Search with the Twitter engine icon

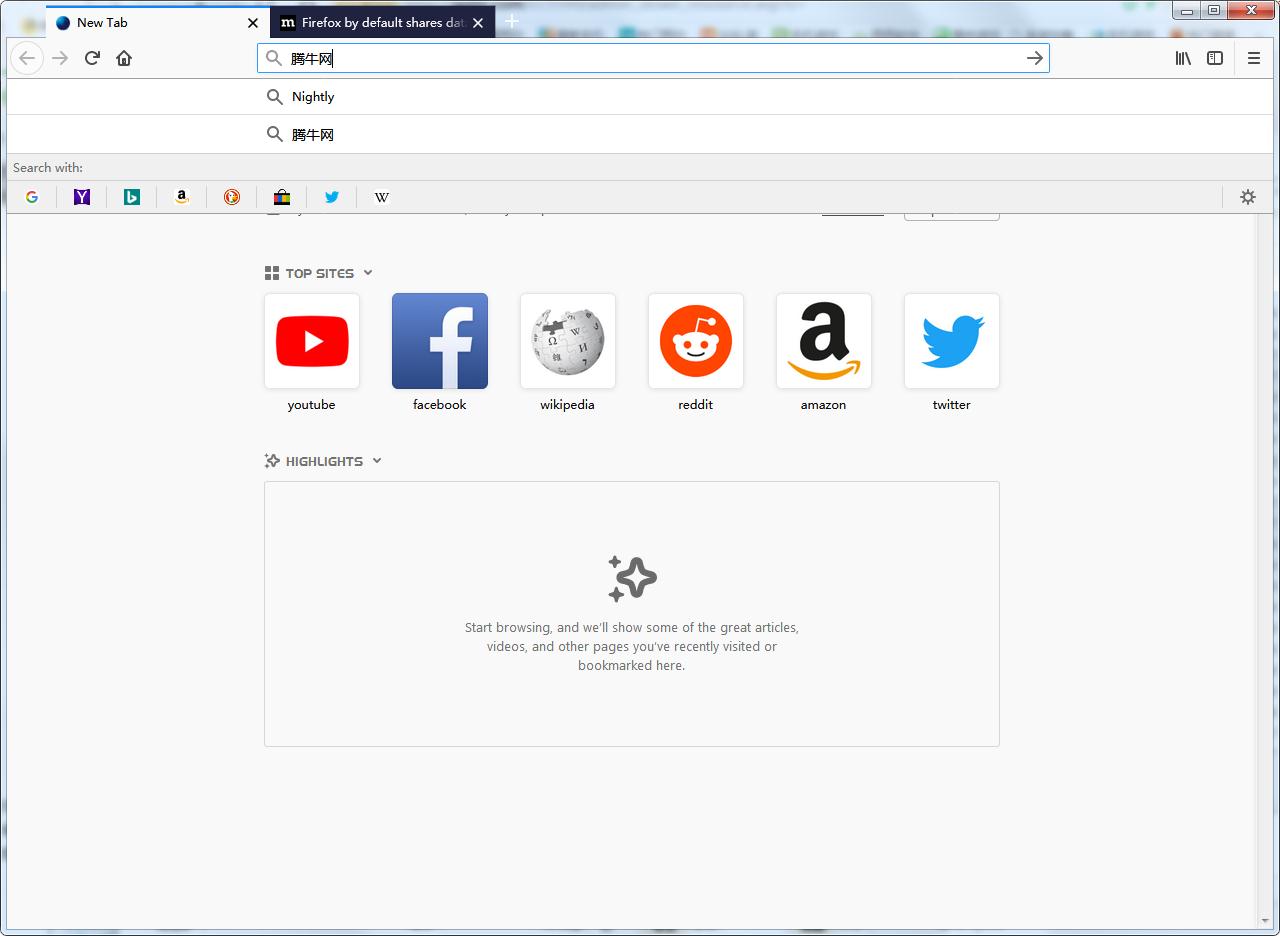[x=332, y=197]
